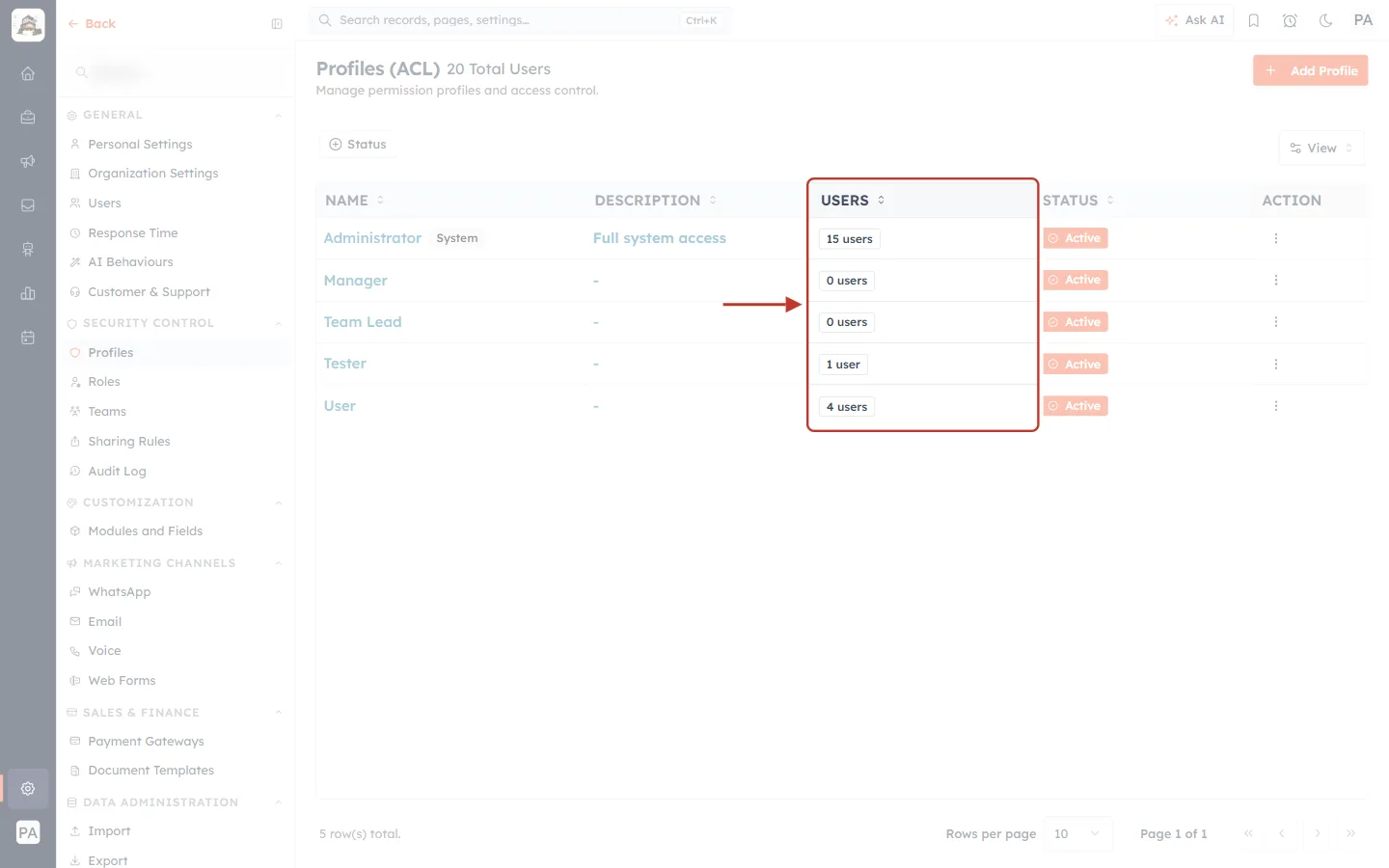This screenshot has height=868, width=1389.
Task: Open the alarm clock icon in the top bar
Action: click(1290, 20)
